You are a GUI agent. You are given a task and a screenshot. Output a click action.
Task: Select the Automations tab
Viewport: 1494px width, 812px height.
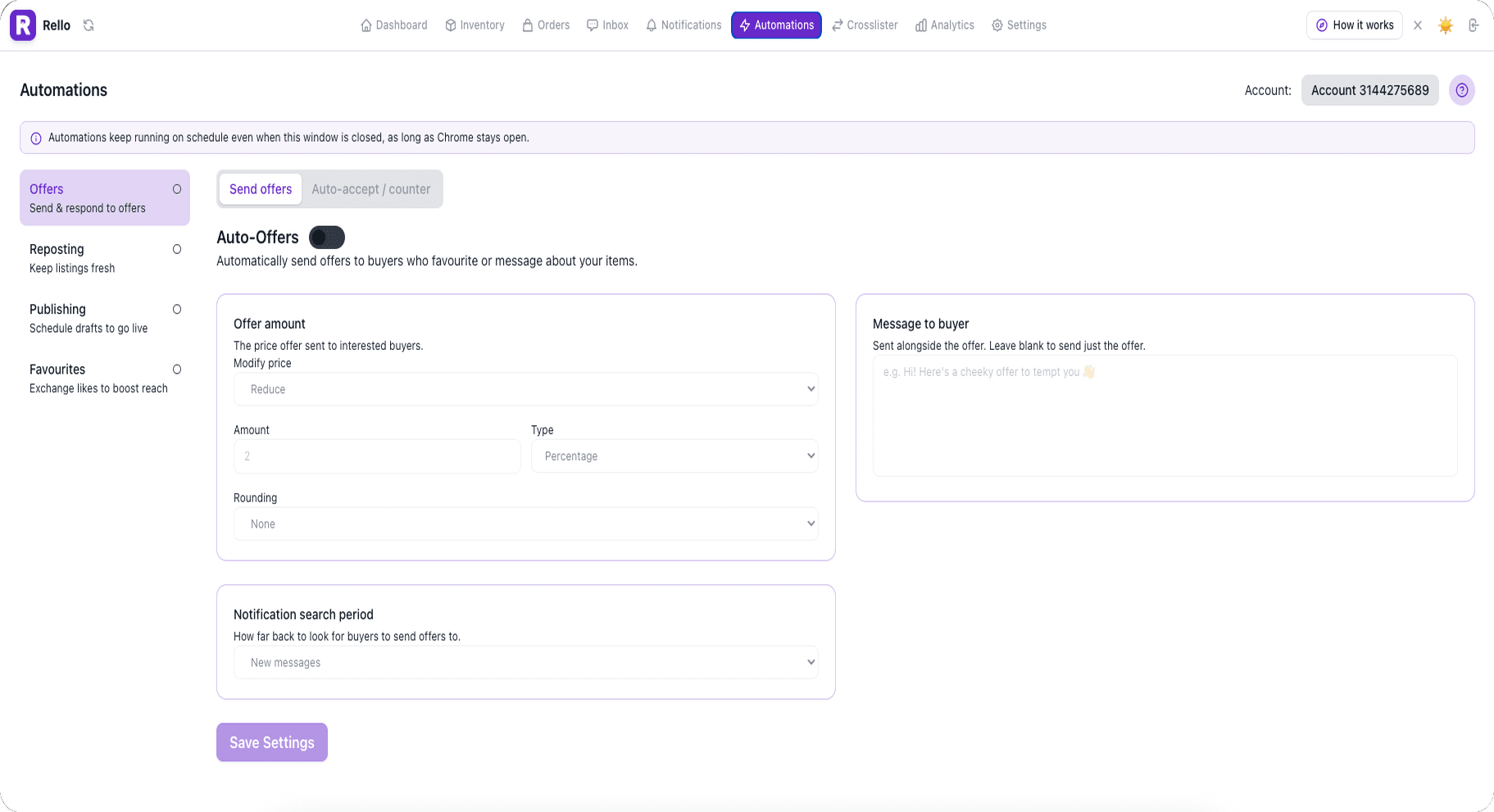[776, 25]
